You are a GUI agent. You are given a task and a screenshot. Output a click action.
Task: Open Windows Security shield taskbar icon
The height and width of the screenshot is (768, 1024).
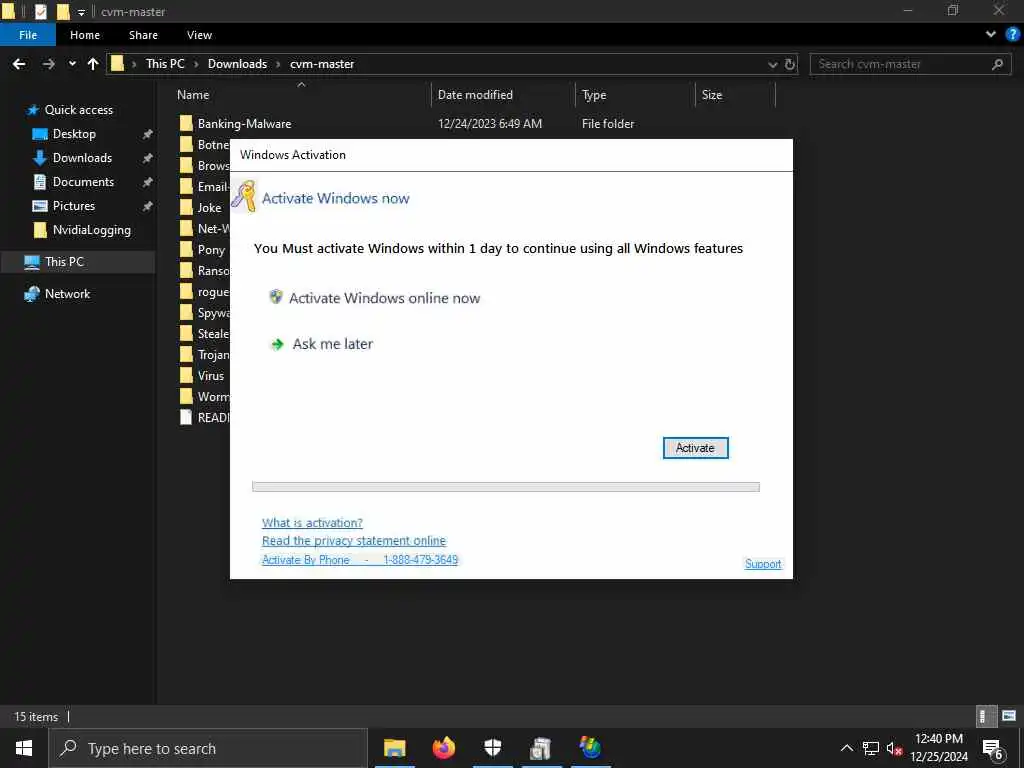(492, 748)
